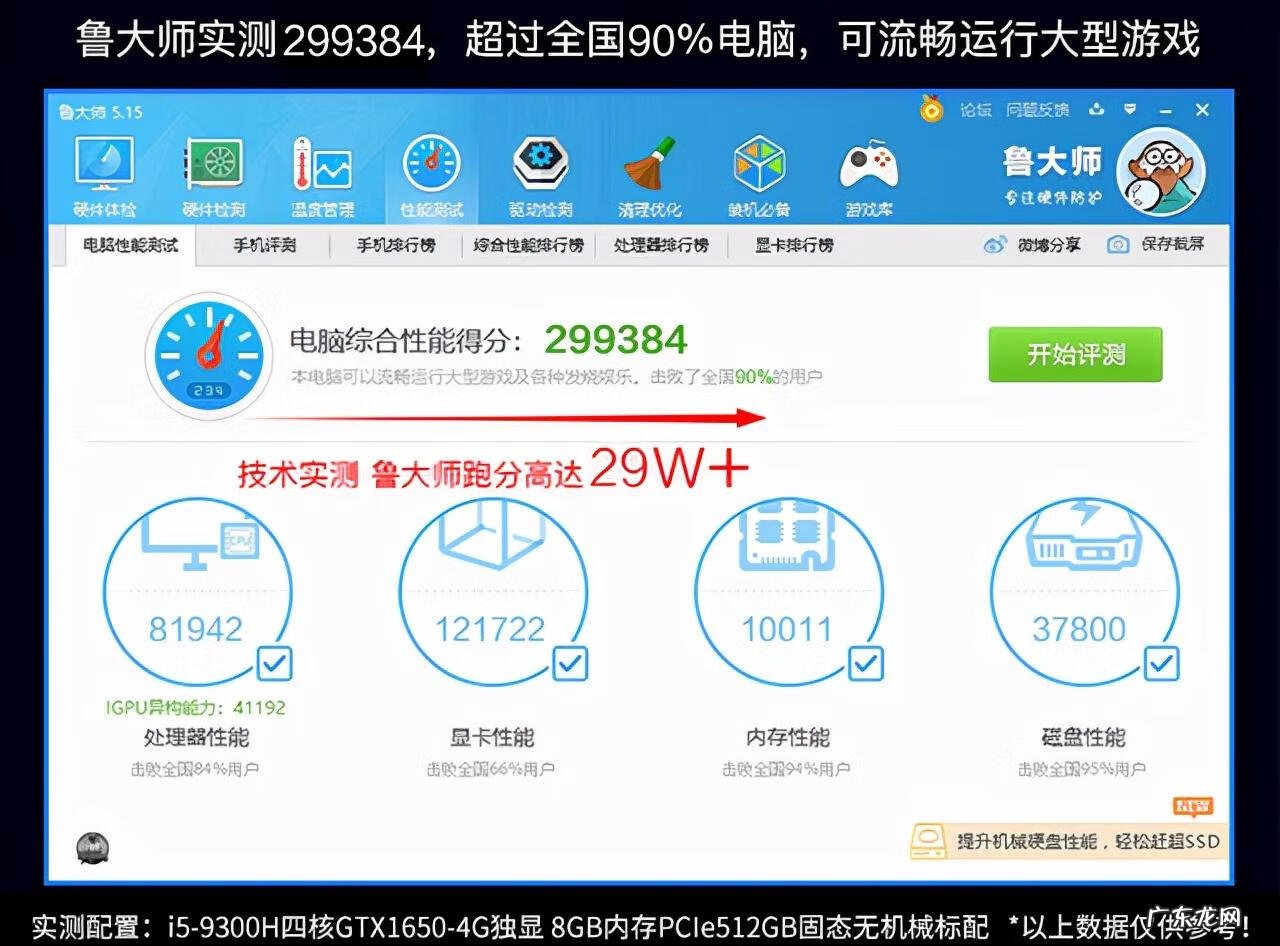Click the gold medal icon in title bar
Viewport: 1280px width, 946px height.
pyautogui.click(x=932, y=109)
